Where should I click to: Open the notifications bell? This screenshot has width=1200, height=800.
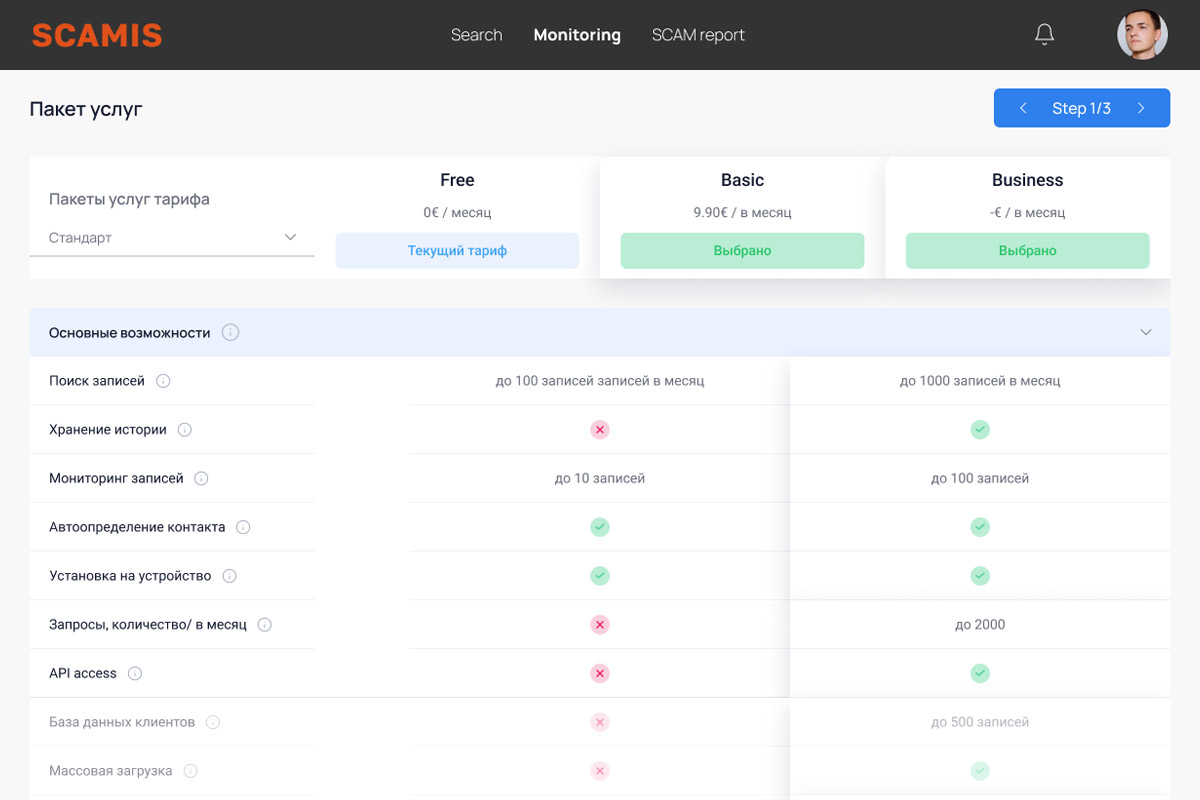pyautogui.click(x=1044, y=35)
